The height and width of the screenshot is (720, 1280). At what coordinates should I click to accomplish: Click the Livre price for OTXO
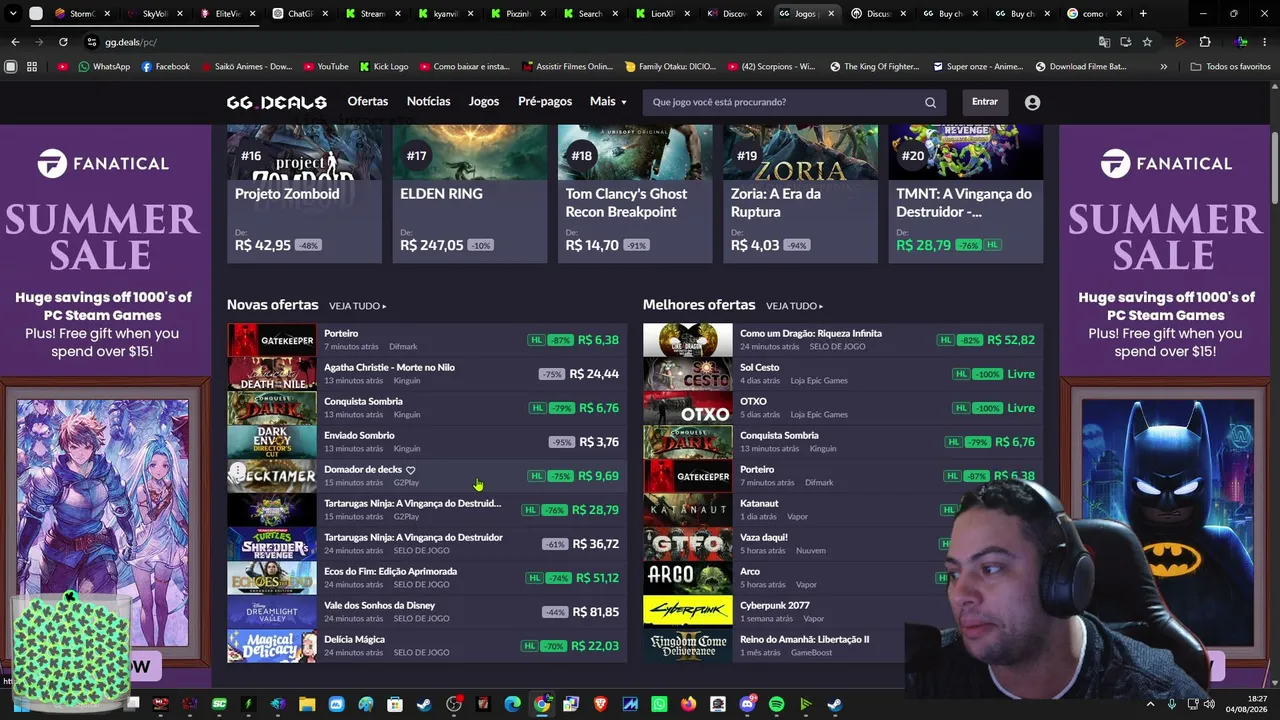point(1021,408)
